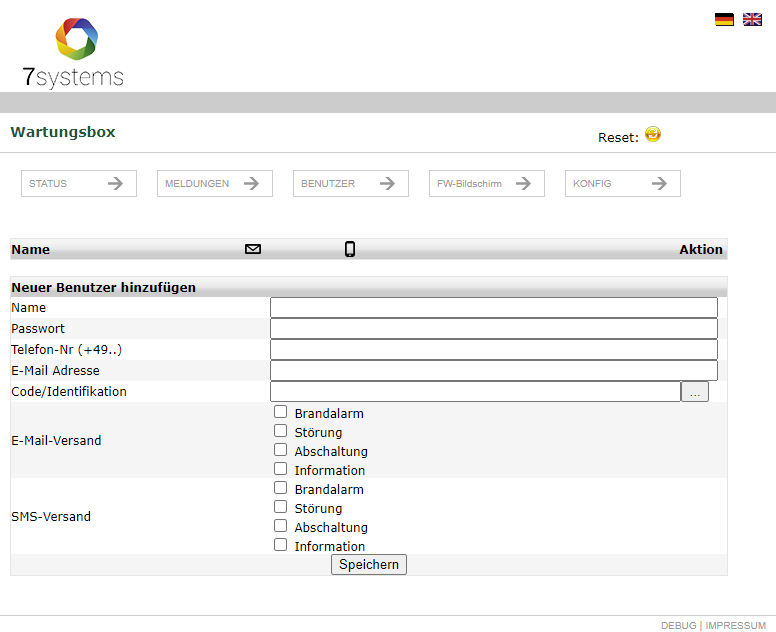This screenshot has width=776, height=632.
Task: Click the 'SMS-Versand' row label
Action: (x=51, y=517)
